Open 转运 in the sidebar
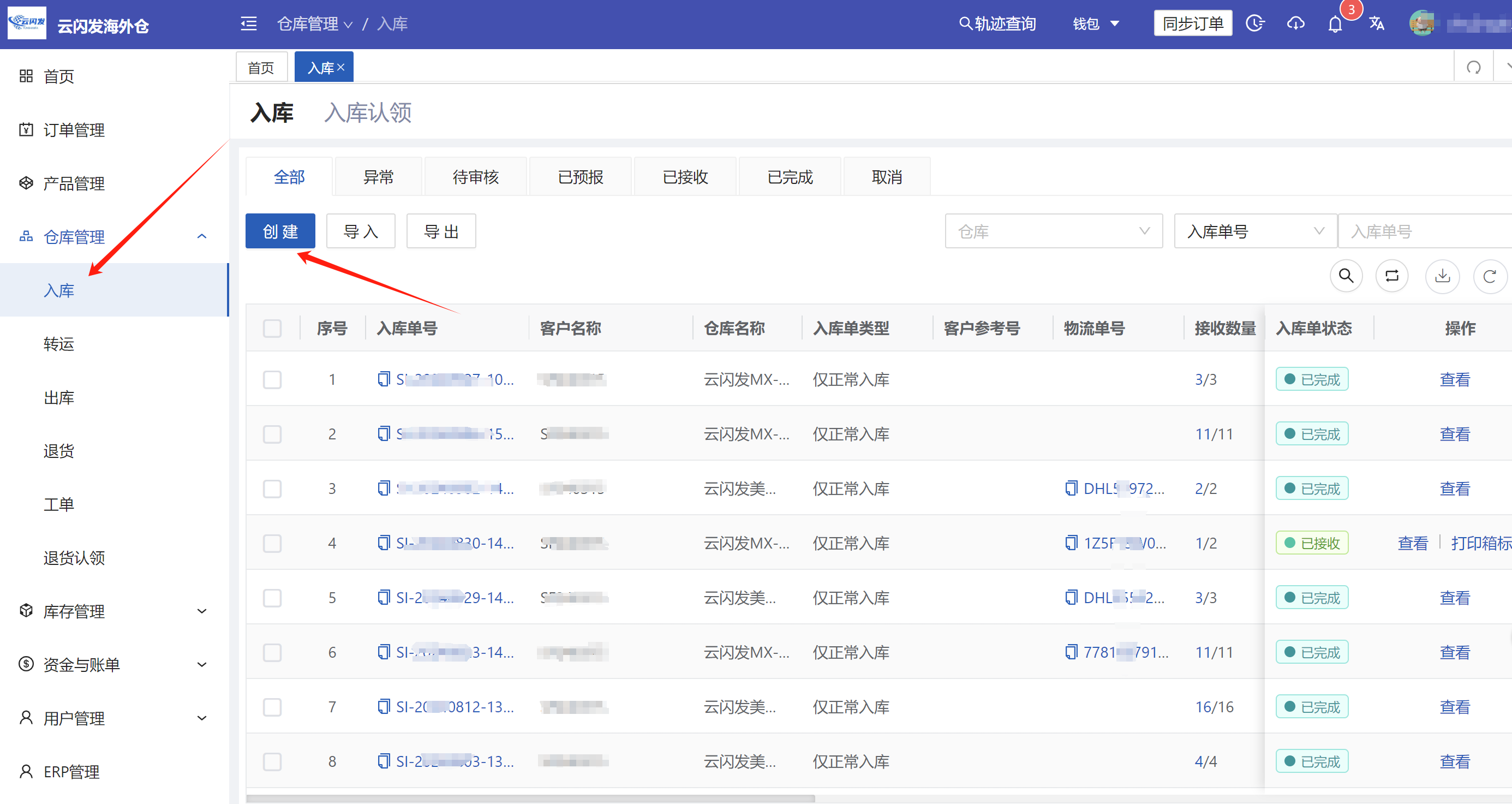This screenshot has width=1512, height=804. coord(59,344)
